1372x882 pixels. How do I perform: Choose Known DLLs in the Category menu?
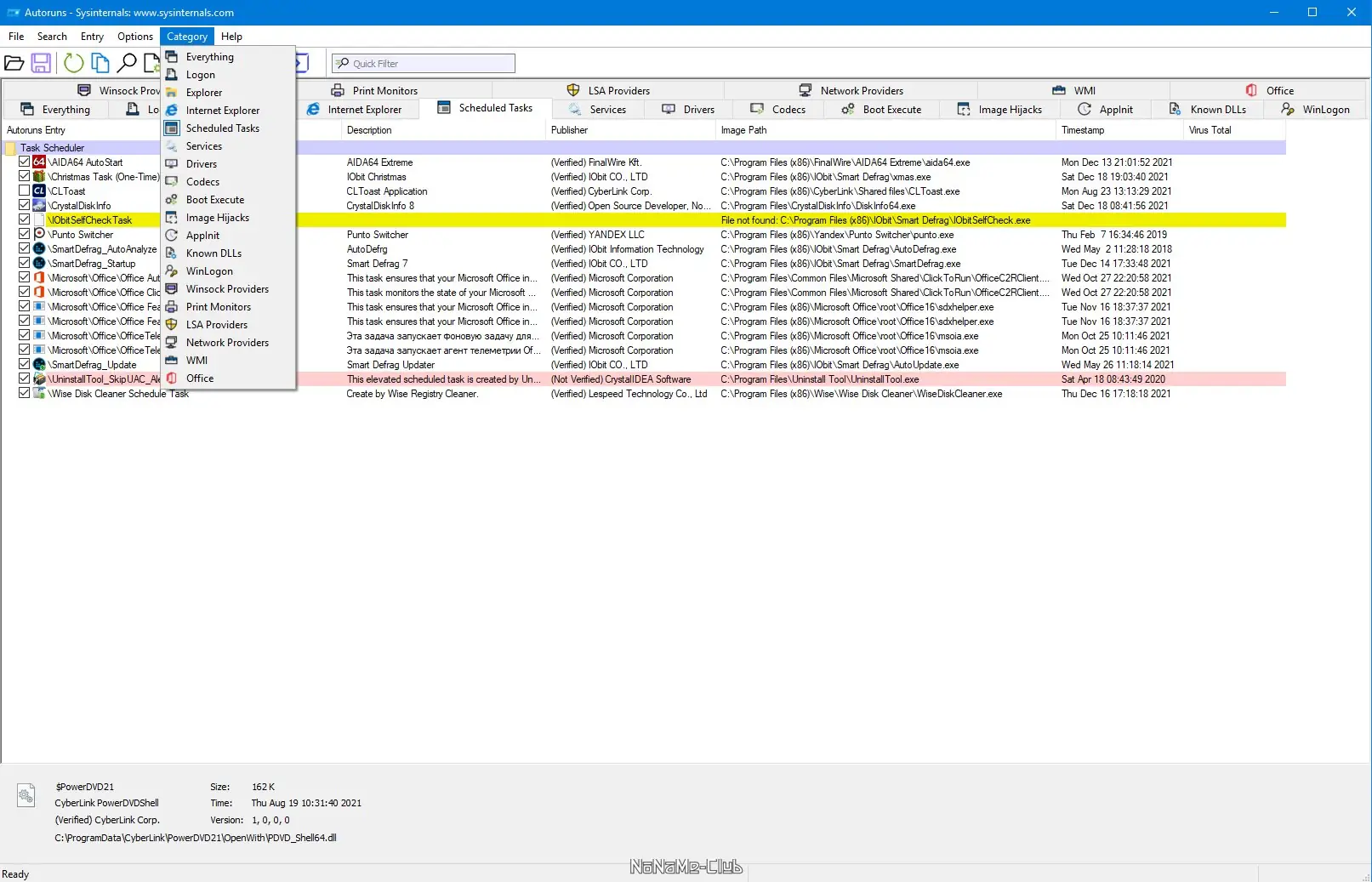(x=228, y=253)
